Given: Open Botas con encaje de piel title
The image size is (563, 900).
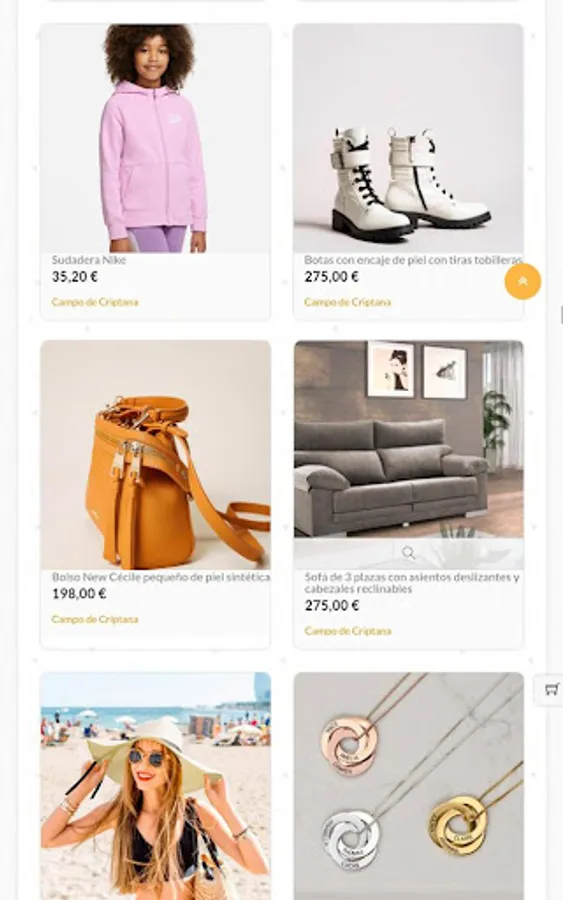Looking at the screenshot, I should (x=413, y=259).
